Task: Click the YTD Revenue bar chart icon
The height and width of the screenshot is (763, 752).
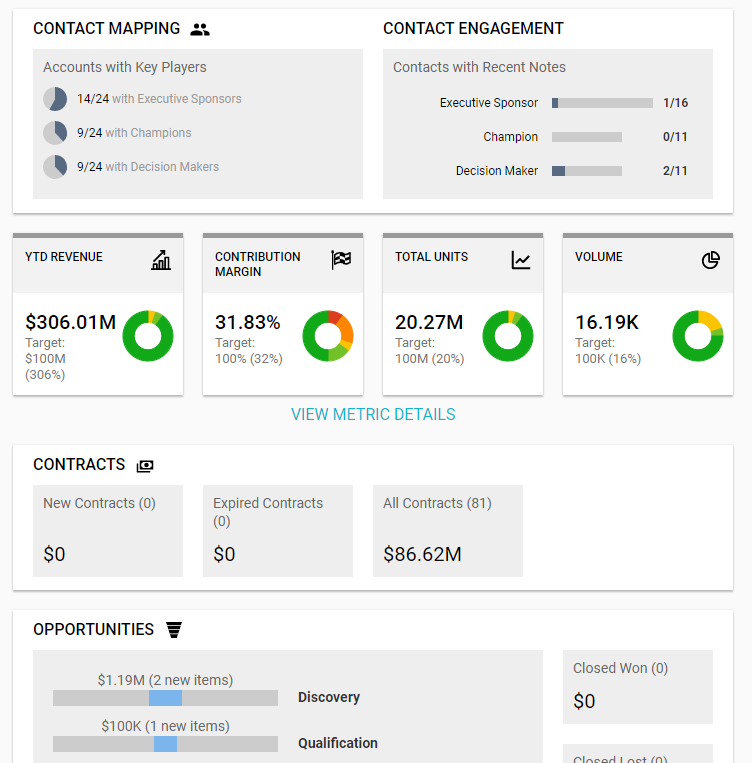Action: 161,260
